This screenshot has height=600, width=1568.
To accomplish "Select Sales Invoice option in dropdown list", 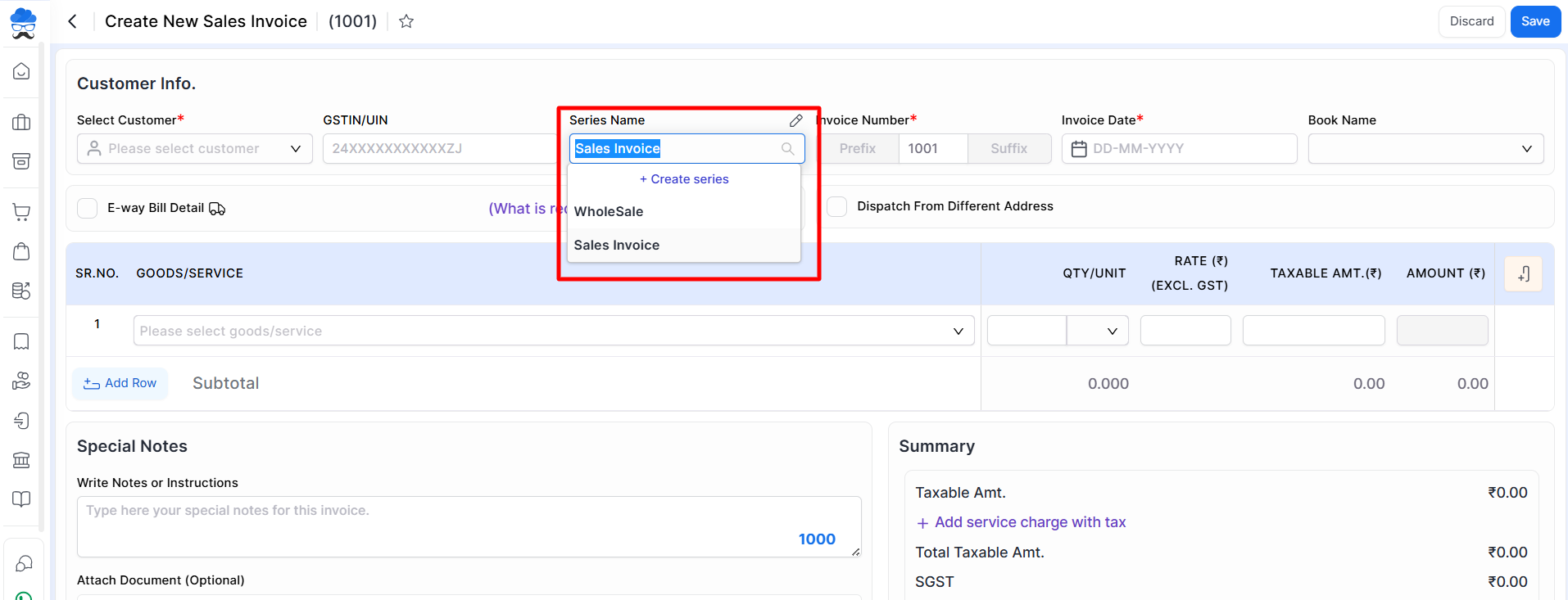I will pos(616,245).
